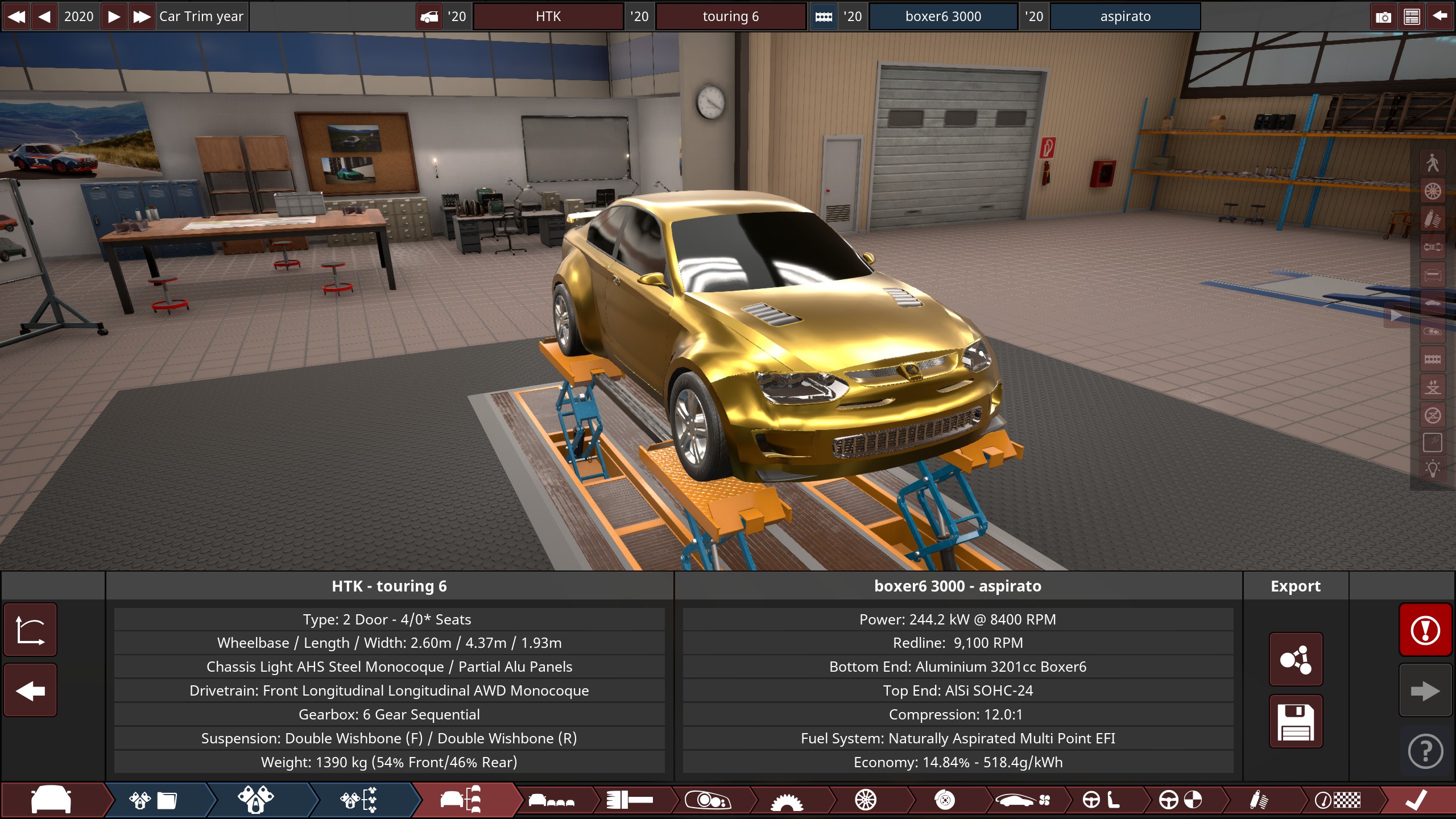Open the final checkmark tab
This screenshot has width=1456, height=819.
[1416, 800]
